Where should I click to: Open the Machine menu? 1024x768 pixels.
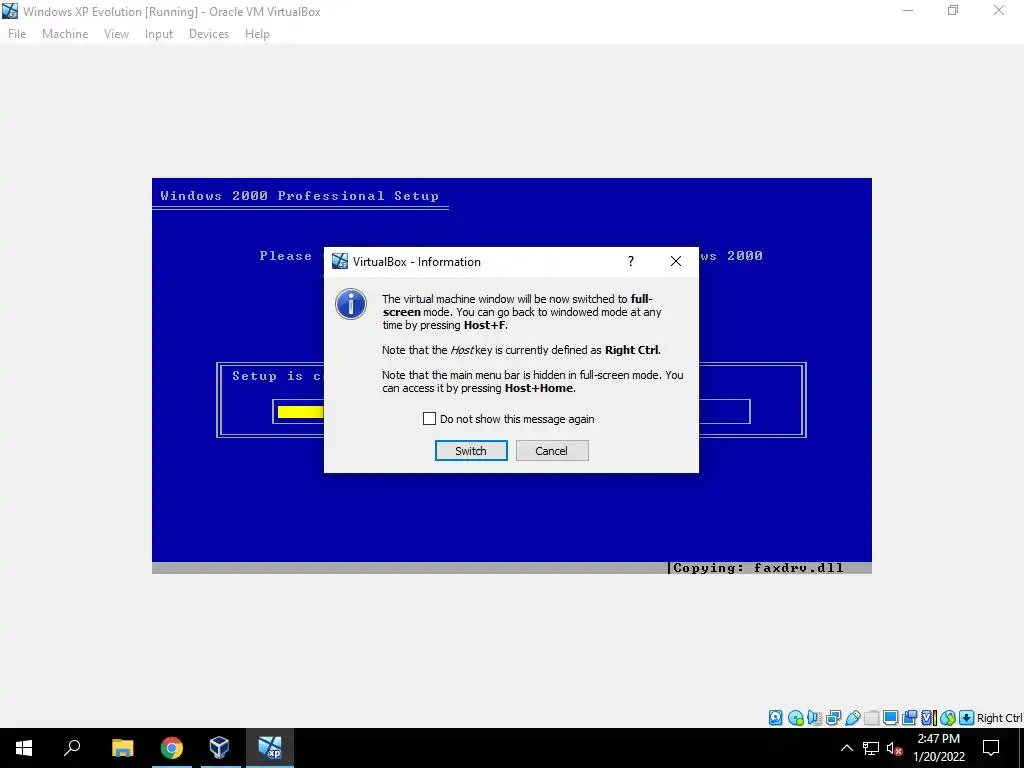(65, 34)
